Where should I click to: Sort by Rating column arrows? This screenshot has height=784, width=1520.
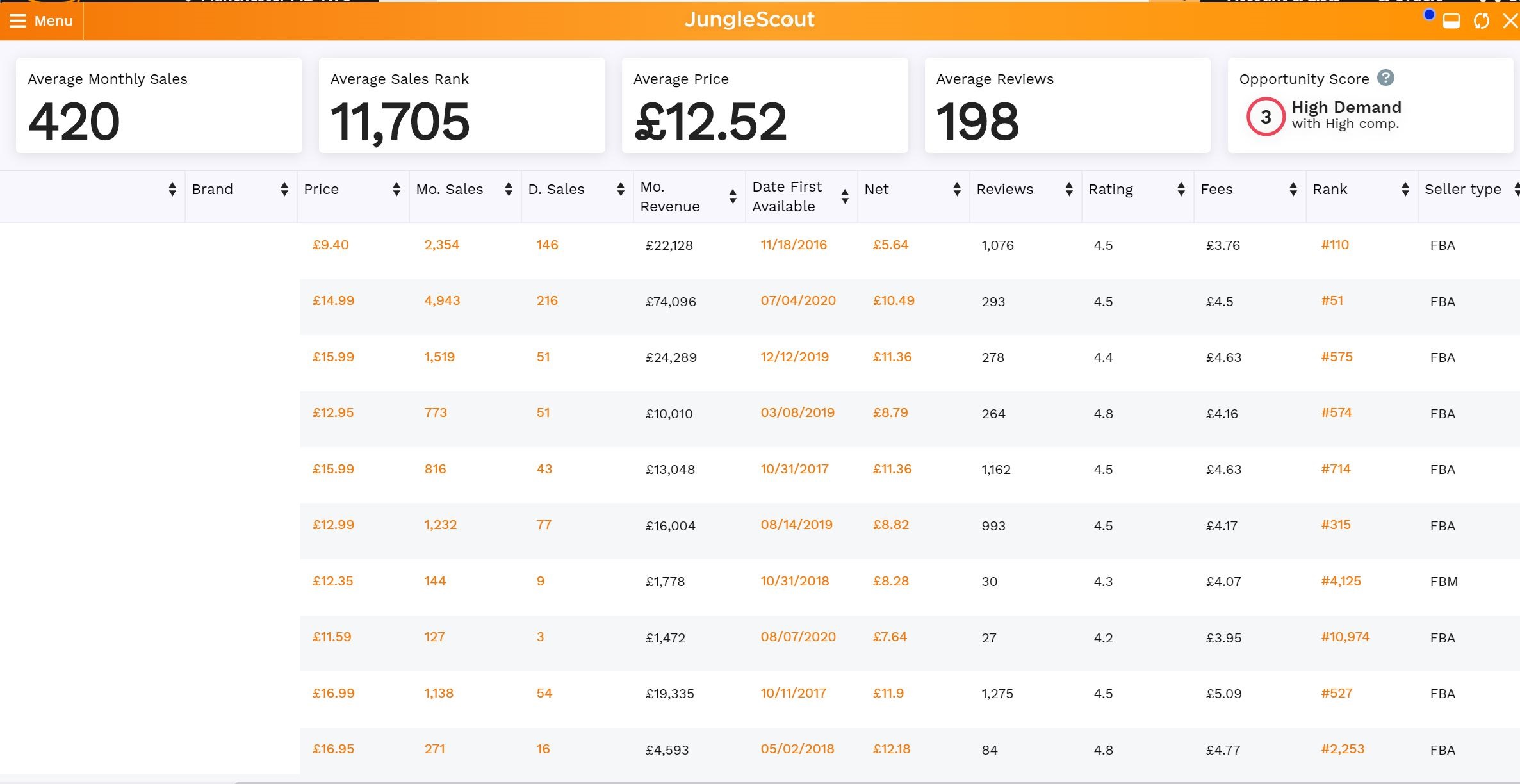tap(1181, 190)
